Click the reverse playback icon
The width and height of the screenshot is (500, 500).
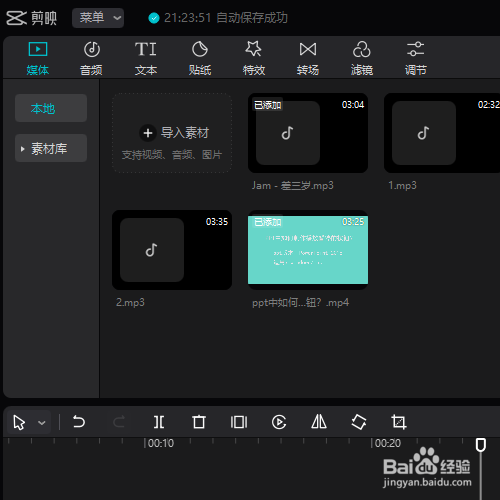click(x=279, y=422)
